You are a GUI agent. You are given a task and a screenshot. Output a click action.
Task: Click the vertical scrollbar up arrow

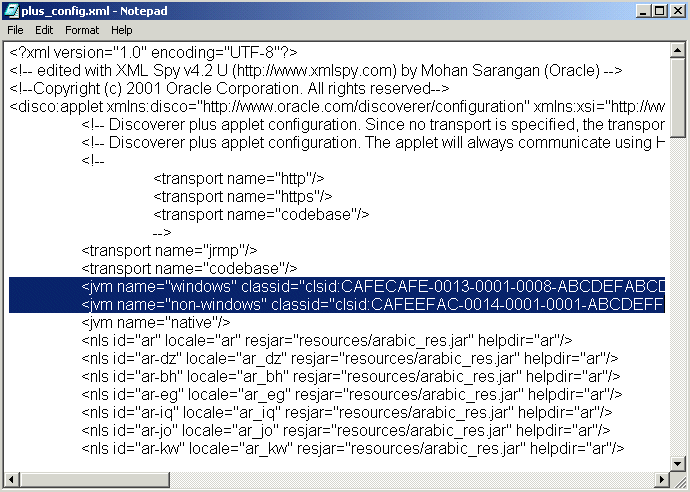click(678, 50)
